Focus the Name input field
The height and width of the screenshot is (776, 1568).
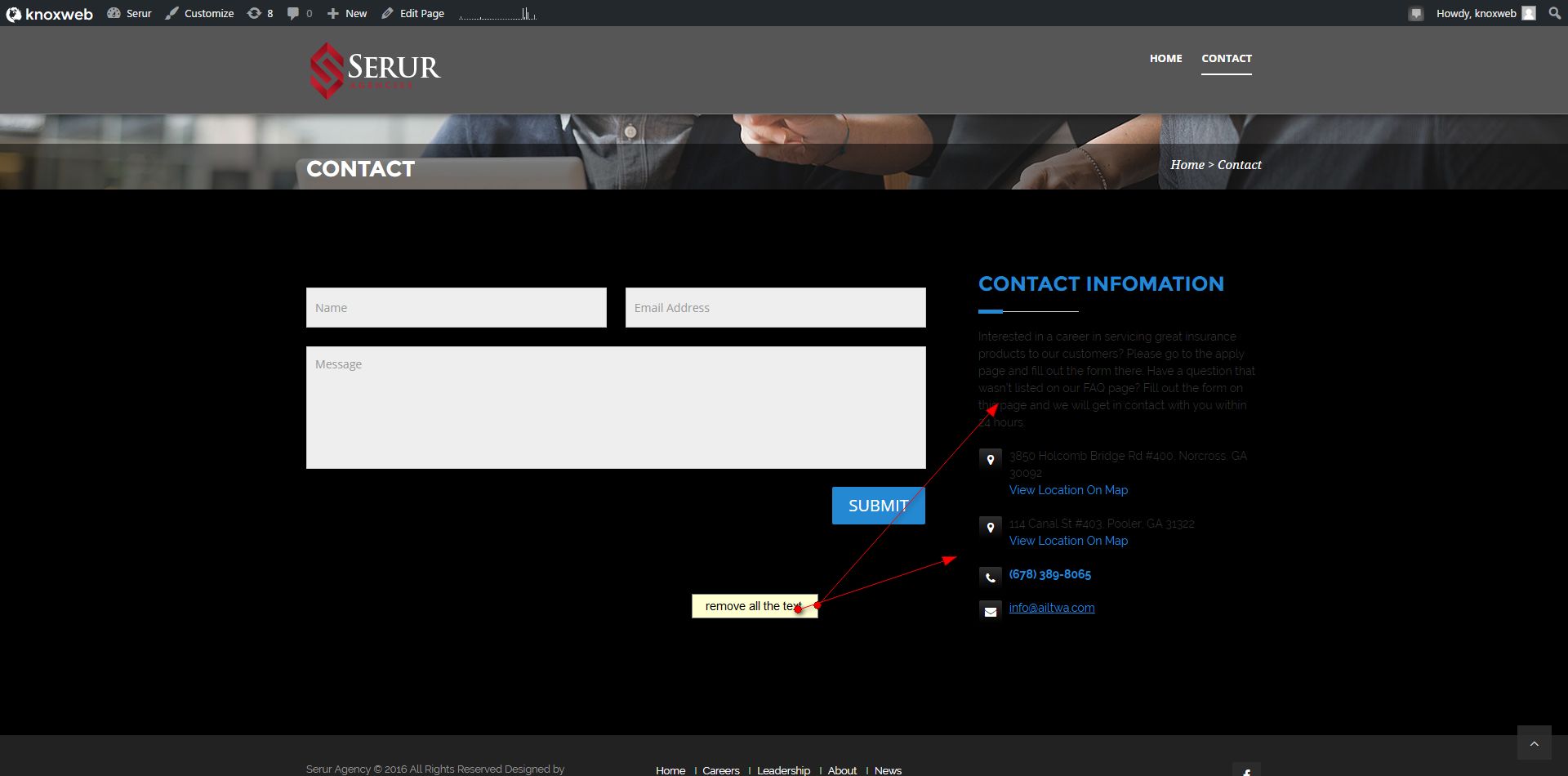coord(457,308)
